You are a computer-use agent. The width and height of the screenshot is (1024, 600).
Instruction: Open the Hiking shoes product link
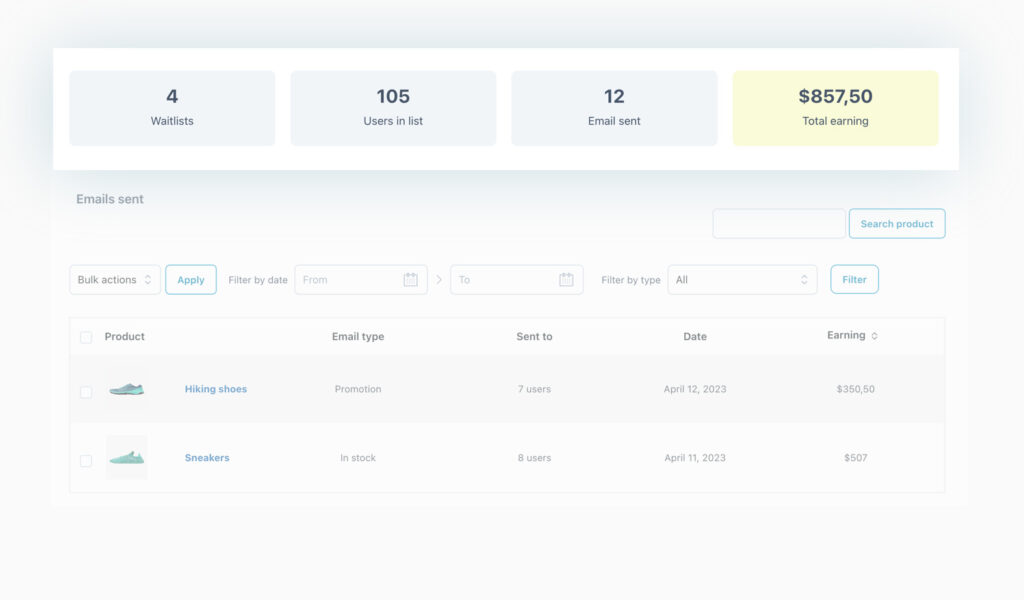pyautogui.click(x=215, y=389)
